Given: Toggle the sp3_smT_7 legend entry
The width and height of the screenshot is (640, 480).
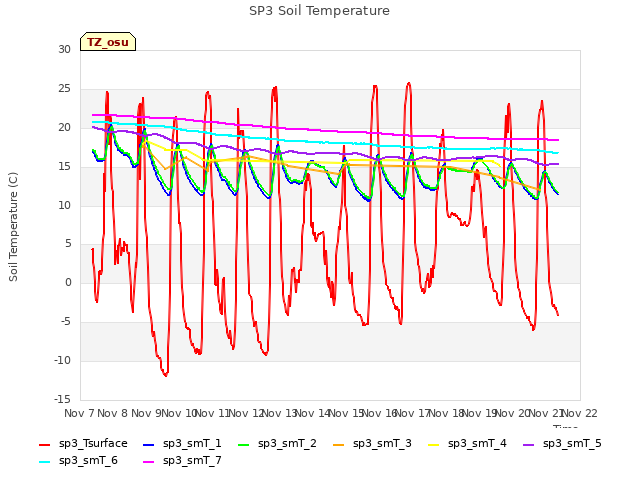Looking at the screenshot, I should coord(182,461).
